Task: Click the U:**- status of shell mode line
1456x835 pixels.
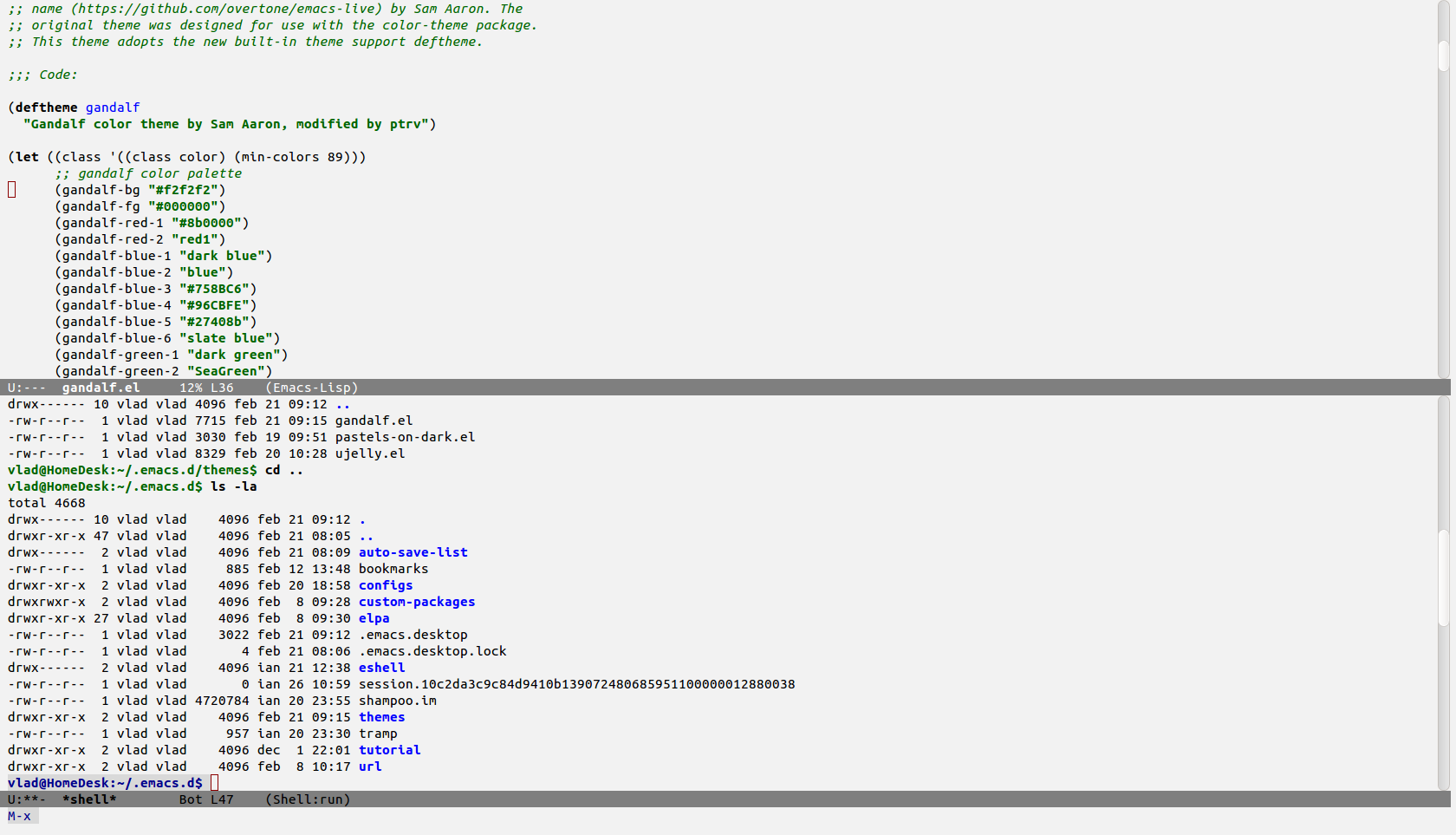Action: [27, 799]
